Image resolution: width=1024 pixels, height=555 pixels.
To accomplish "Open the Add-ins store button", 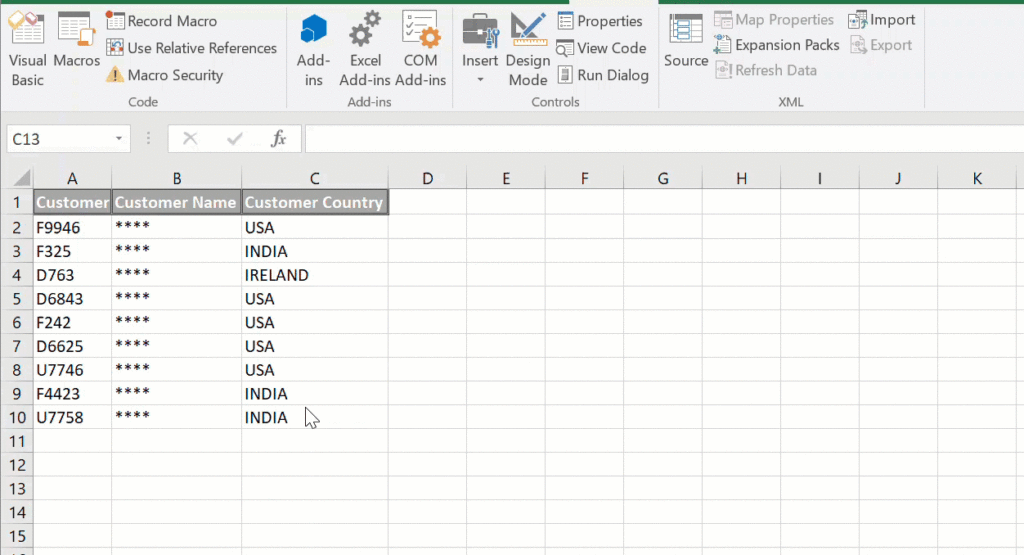I will [313, 50].
